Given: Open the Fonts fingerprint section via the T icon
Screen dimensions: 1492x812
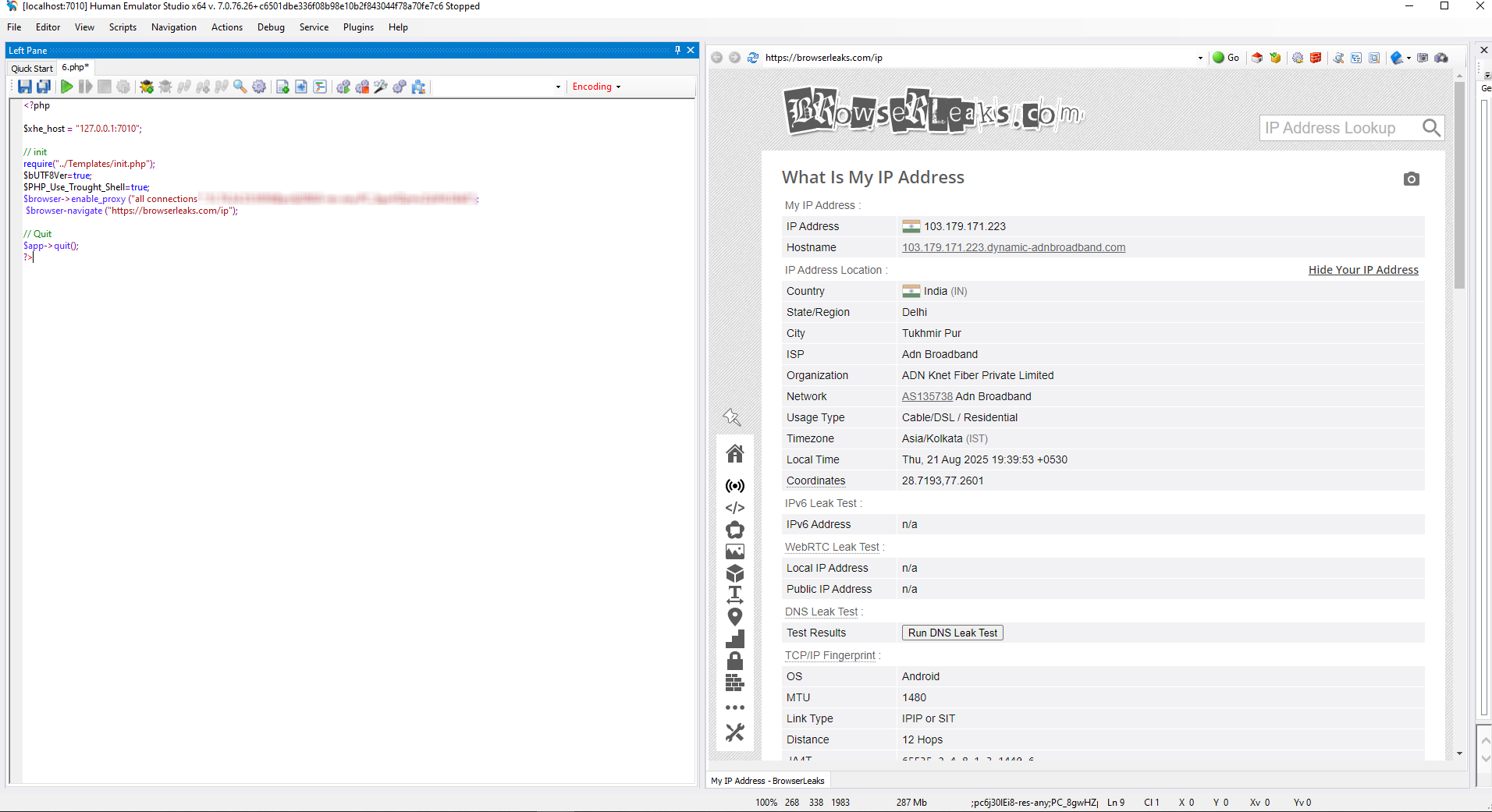Looking at the screenshot, I should pyautogui.click(x=734, y=594).
